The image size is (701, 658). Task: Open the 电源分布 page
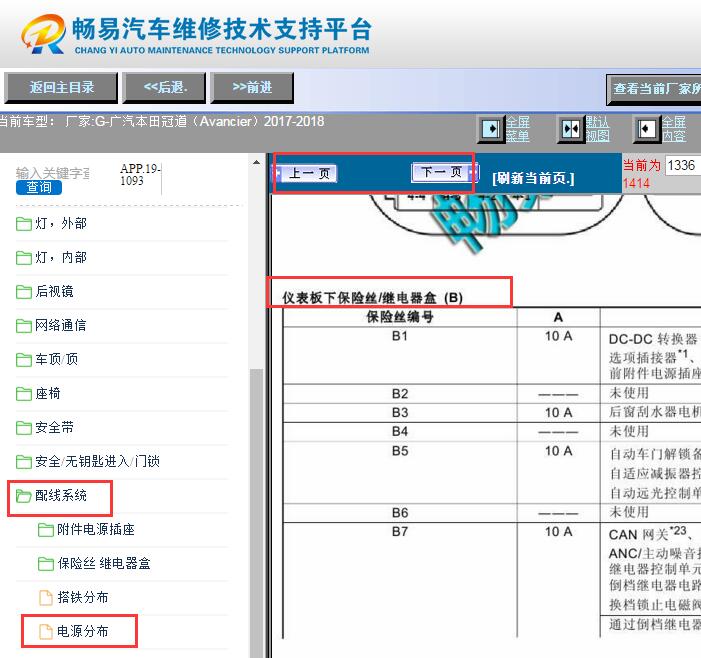(x=83, y=631)
